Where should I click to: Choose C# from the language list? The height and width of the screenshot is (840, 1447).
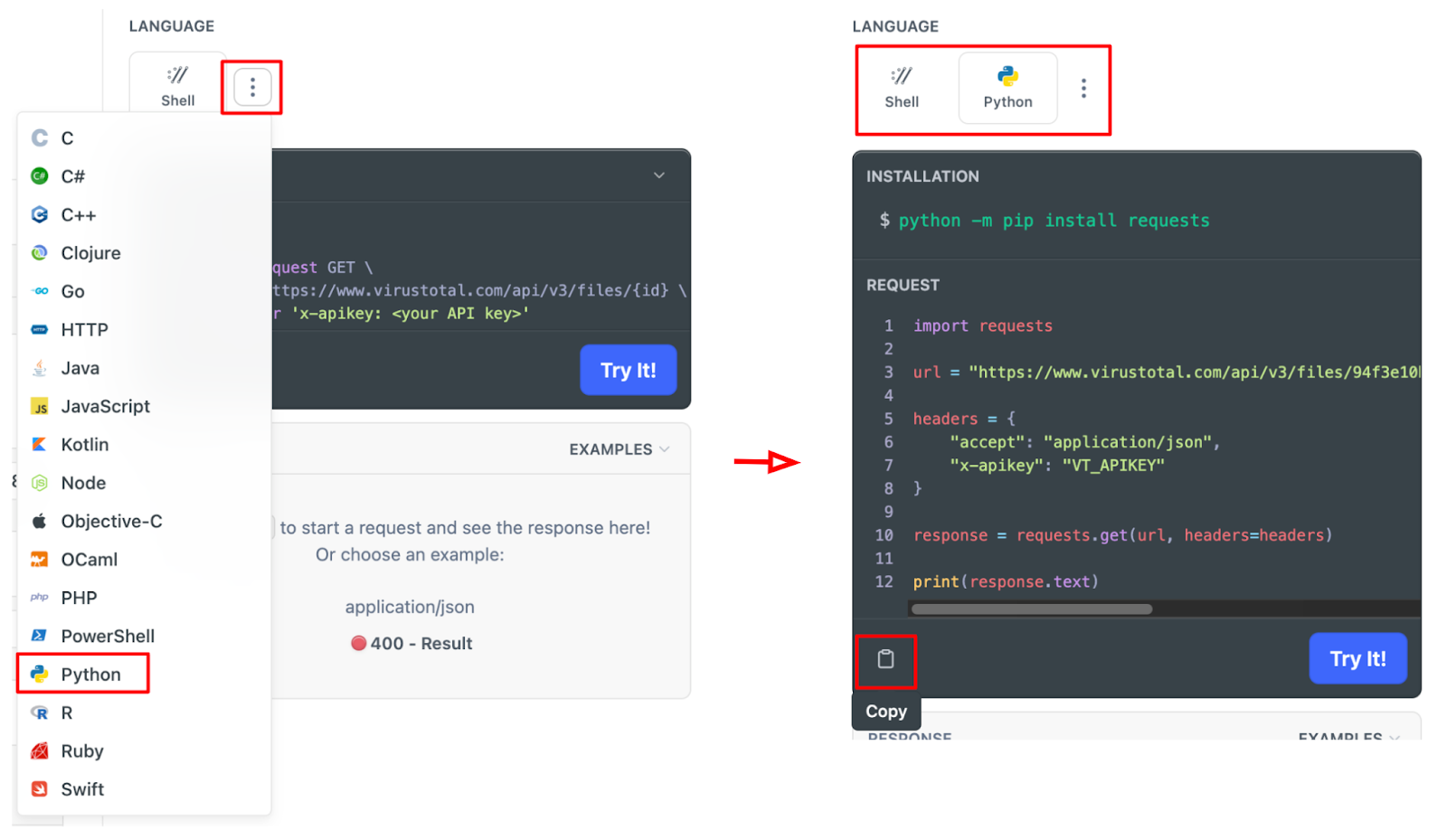click(144, 176)
